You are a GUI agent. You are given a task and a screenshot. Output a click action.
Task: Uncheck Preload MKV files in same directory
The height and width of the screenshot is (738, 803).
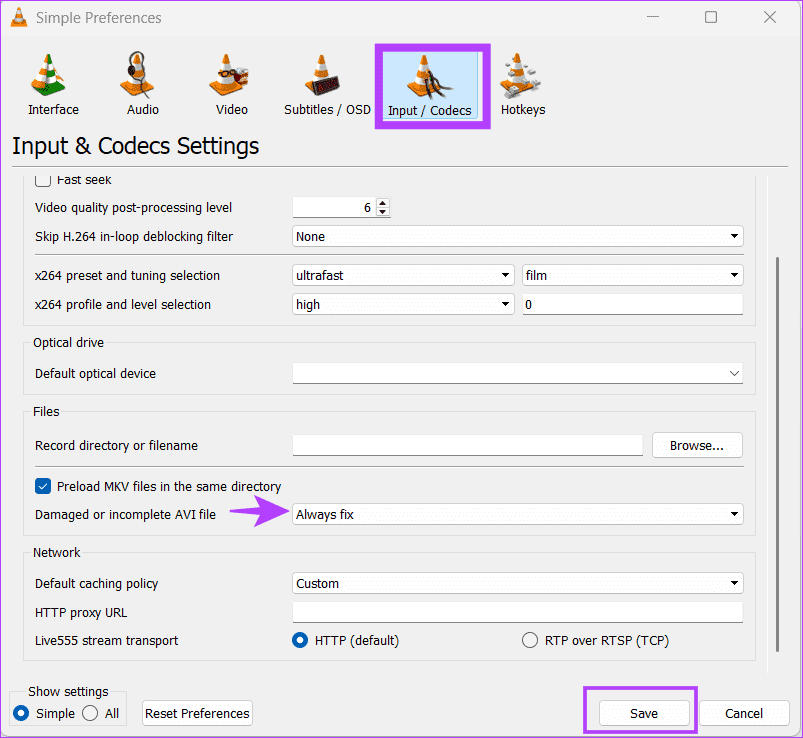click(x=43, y=486)
